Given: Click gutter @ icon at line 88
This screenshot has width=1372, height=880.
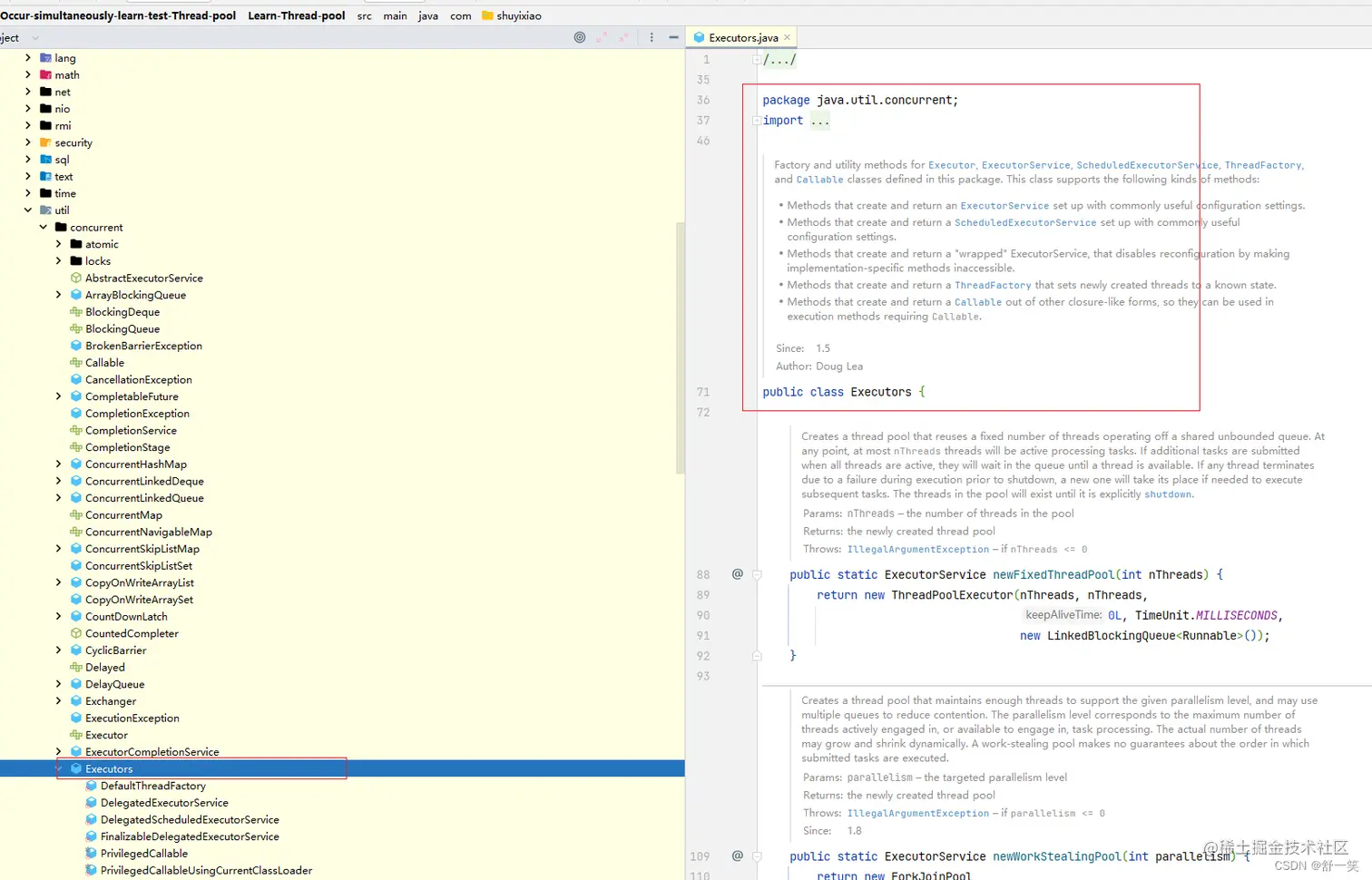Looking at the screenshot, I should click(x=738, y=573).
